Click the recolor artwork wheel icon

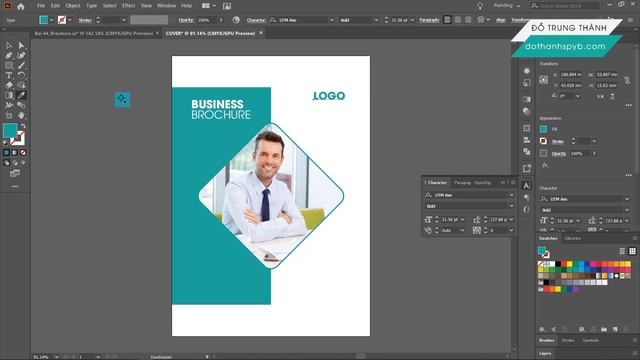236,20
